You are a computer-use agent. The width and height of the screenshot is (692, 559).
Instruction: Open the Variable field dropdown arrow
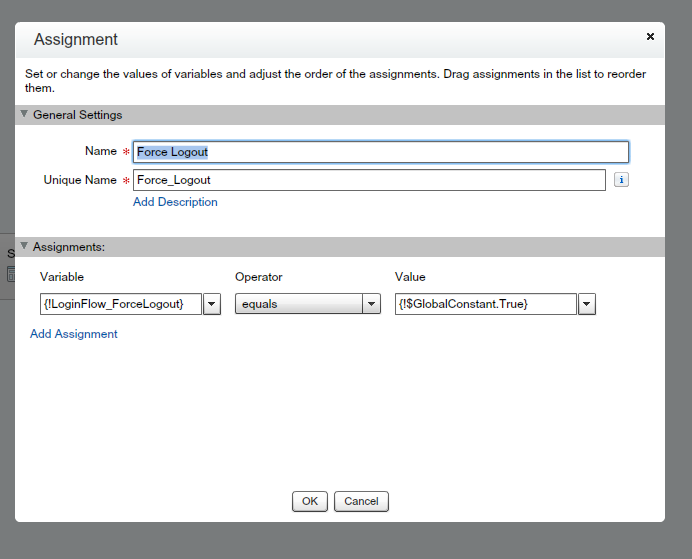212,304
